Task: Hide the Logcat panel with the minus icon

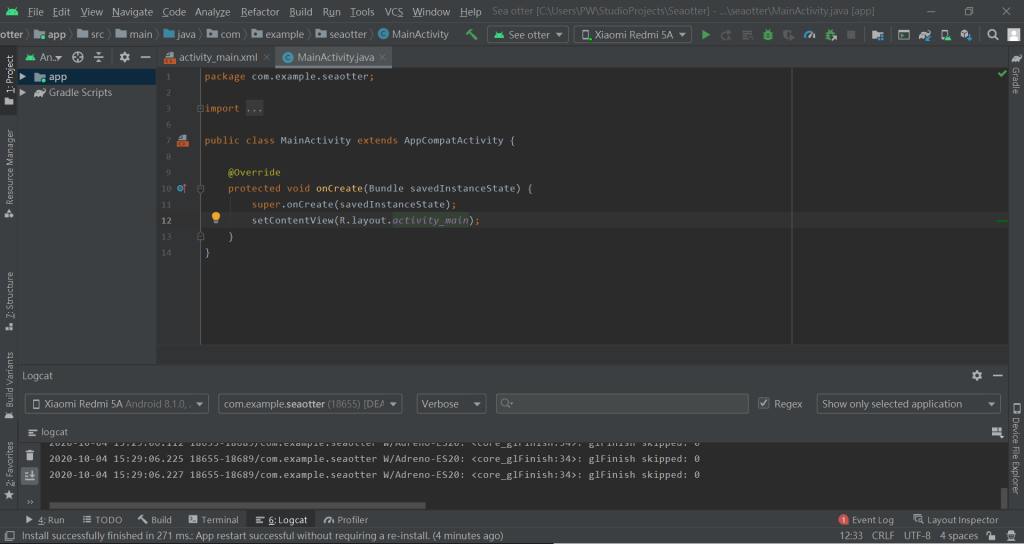Action: pos(998,376)
